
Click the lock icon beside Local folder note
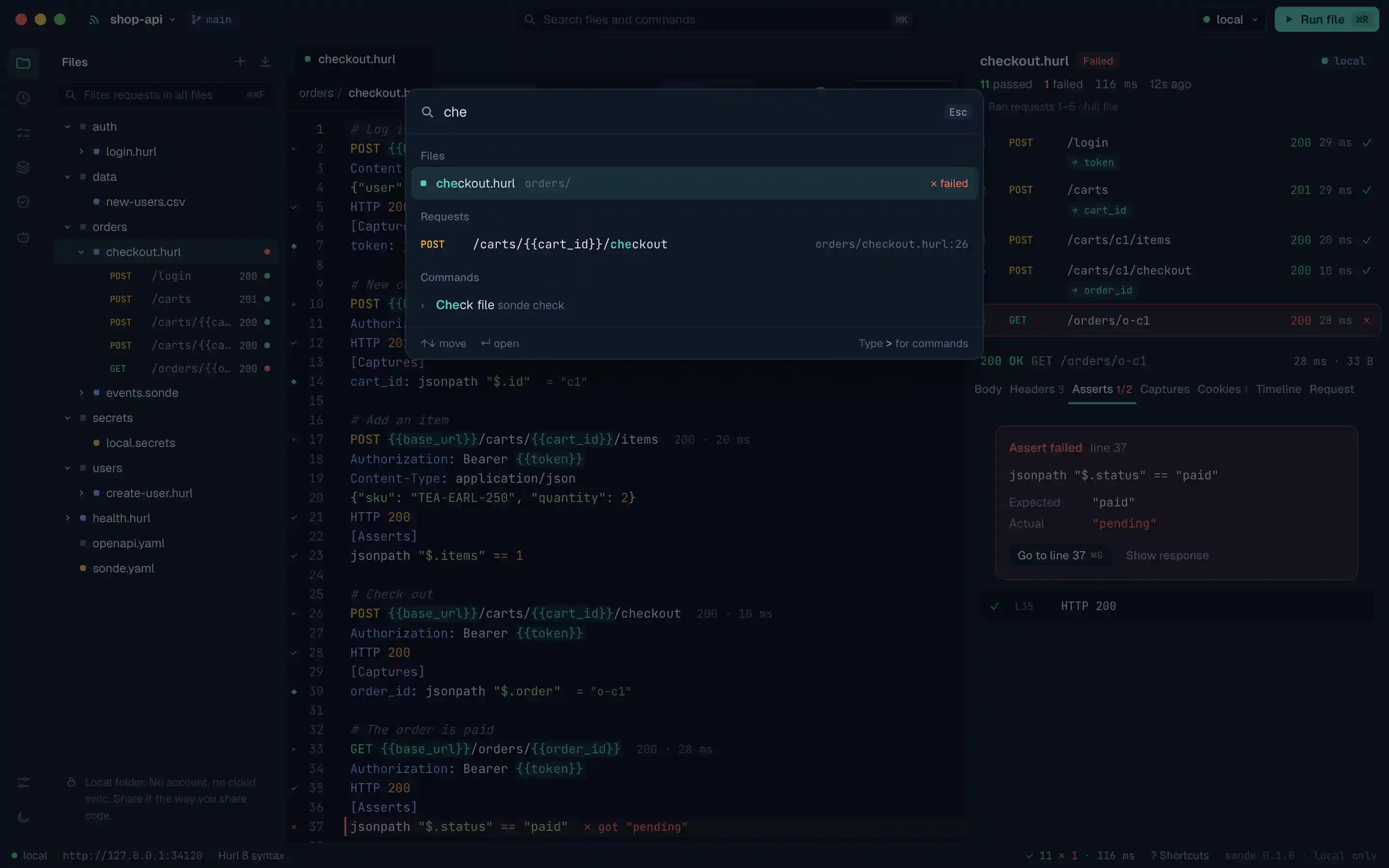[71, 782]
